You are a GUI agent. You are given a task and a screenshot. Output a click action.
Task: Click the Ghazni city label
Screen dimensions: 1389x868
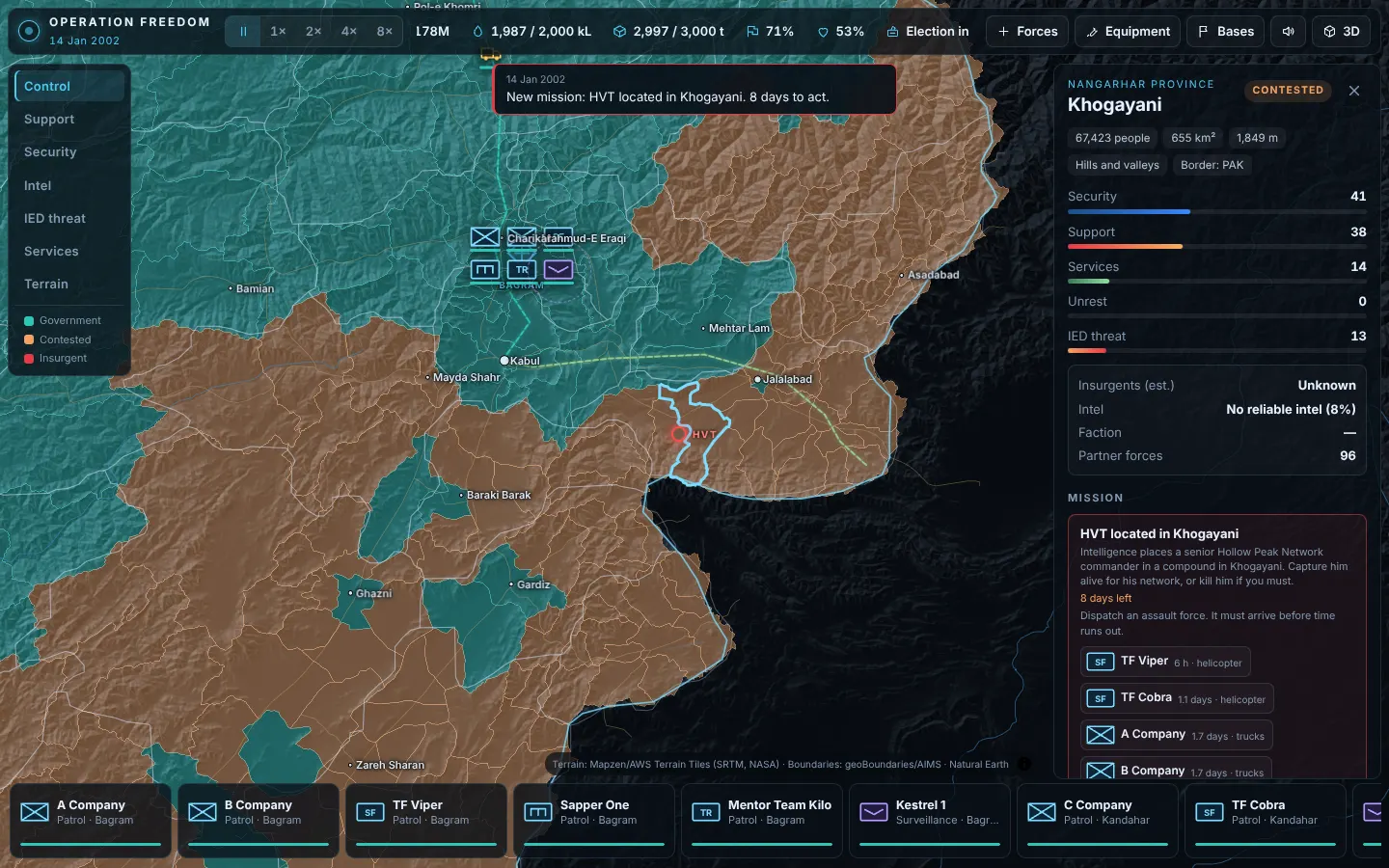(373, 594)
